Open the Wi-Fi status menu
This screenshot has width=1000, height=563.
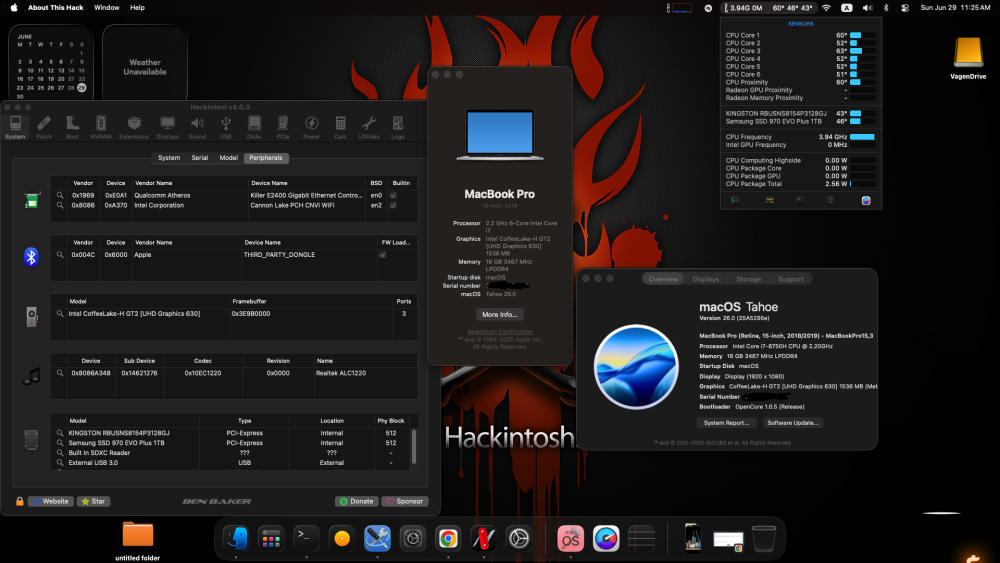click(827, 8)
